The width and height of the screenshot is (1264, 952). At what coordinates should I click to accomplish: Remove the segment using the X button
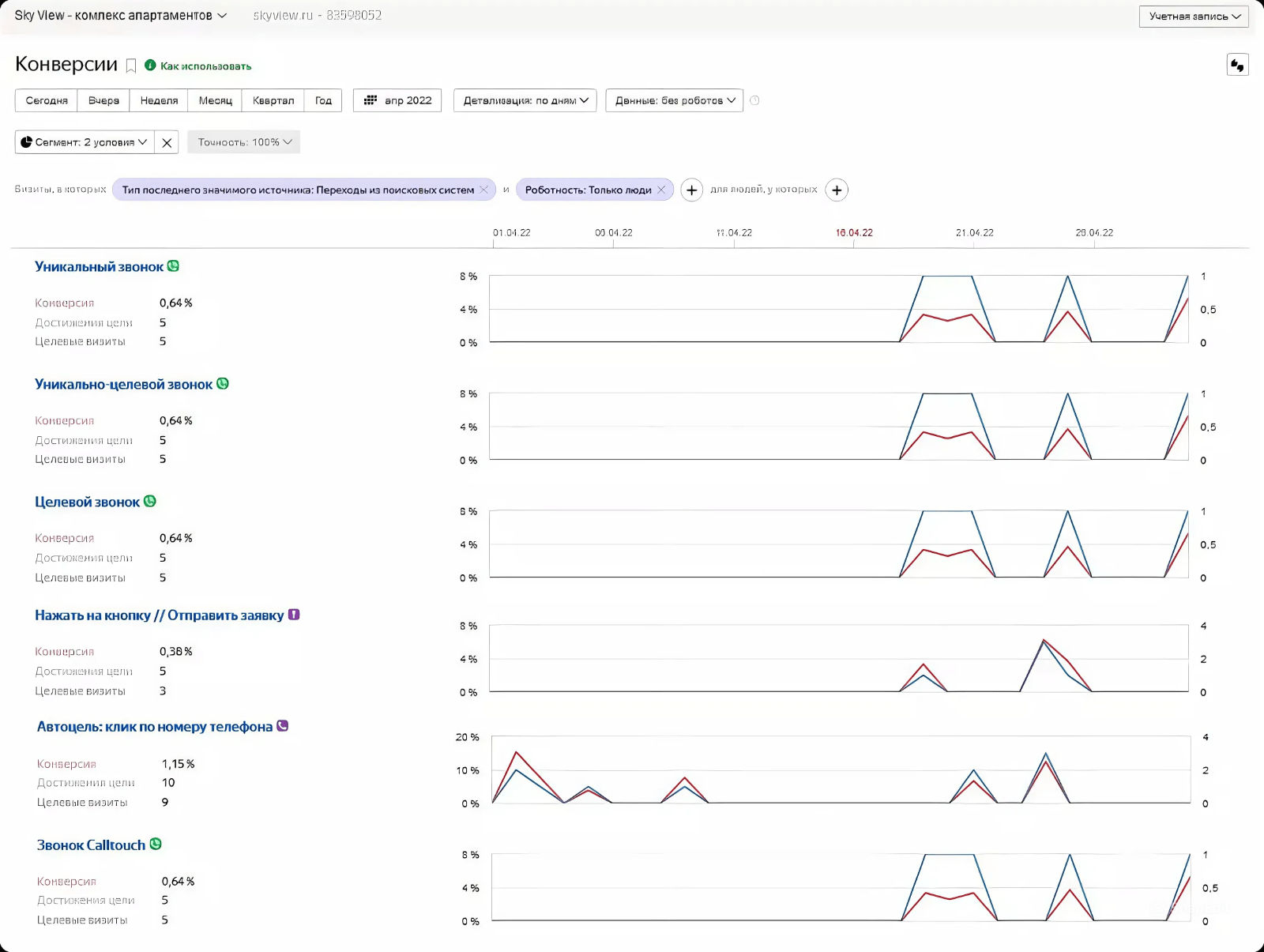pos(167,143)
